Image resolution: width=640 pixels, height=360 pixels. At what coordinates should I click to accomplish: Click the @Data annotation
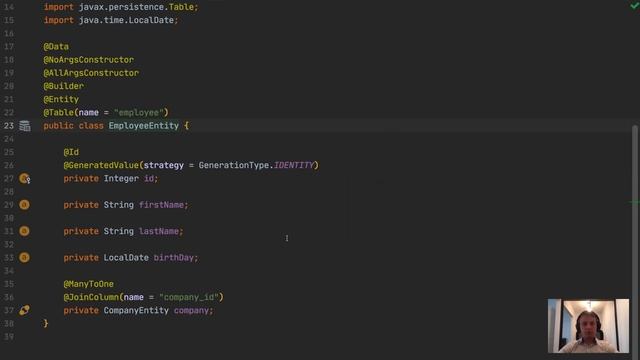tap(56, 47)
